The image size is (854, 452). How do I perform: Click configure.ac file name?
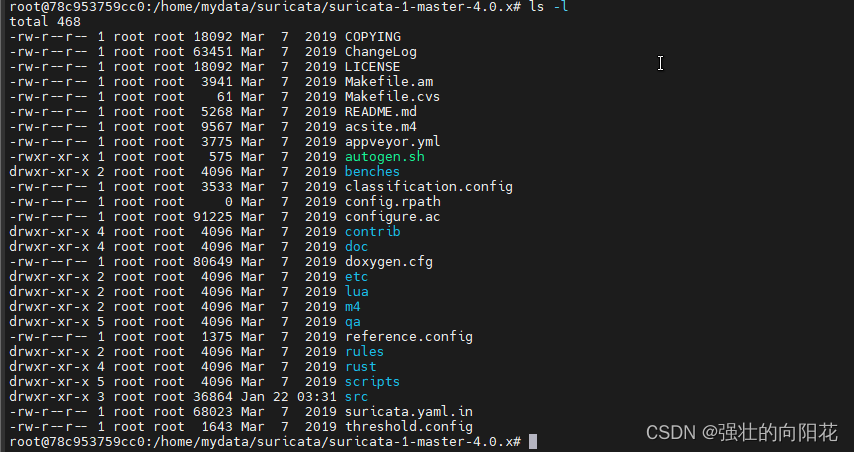(x=392, y=217)
